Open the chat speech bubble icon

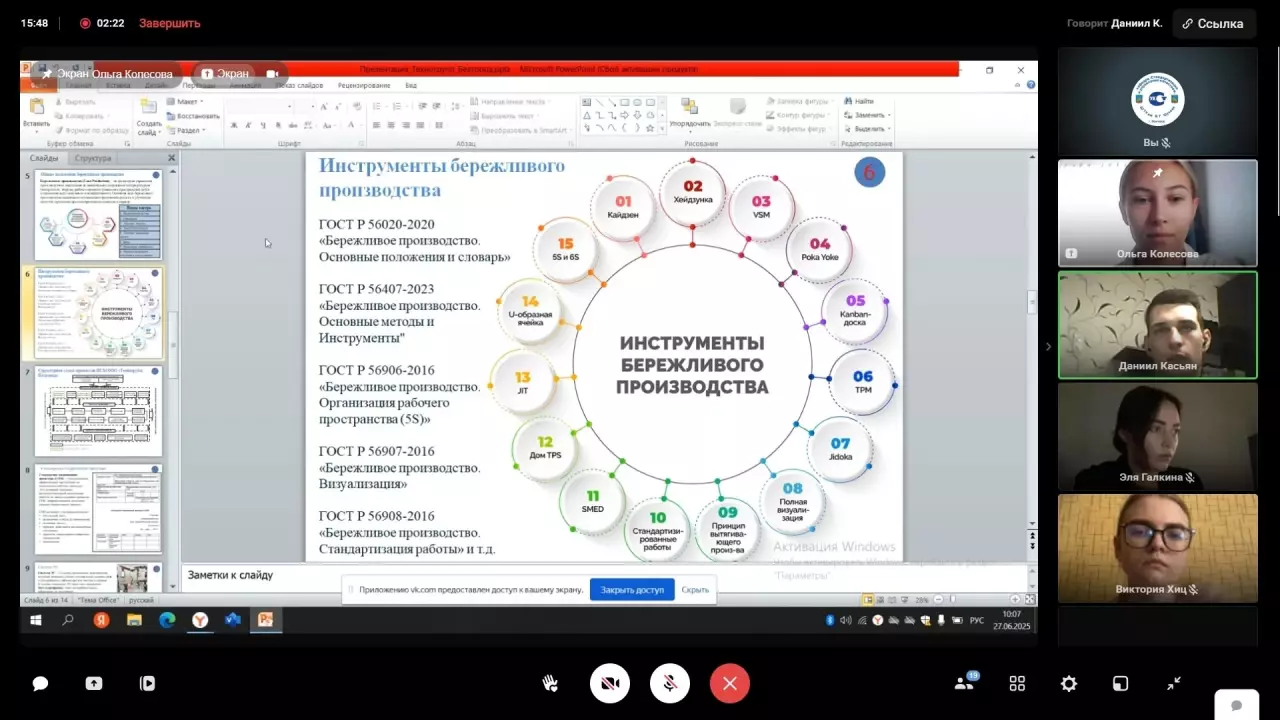(x=40, y=684)
